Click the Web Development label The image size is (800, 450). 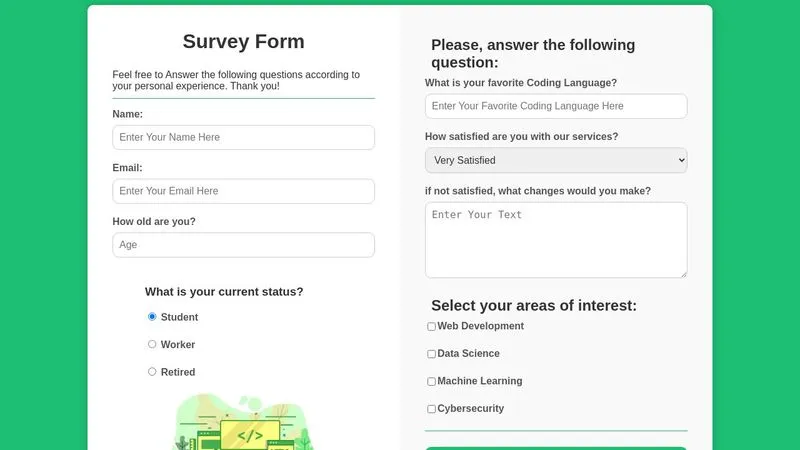(480, 326)
